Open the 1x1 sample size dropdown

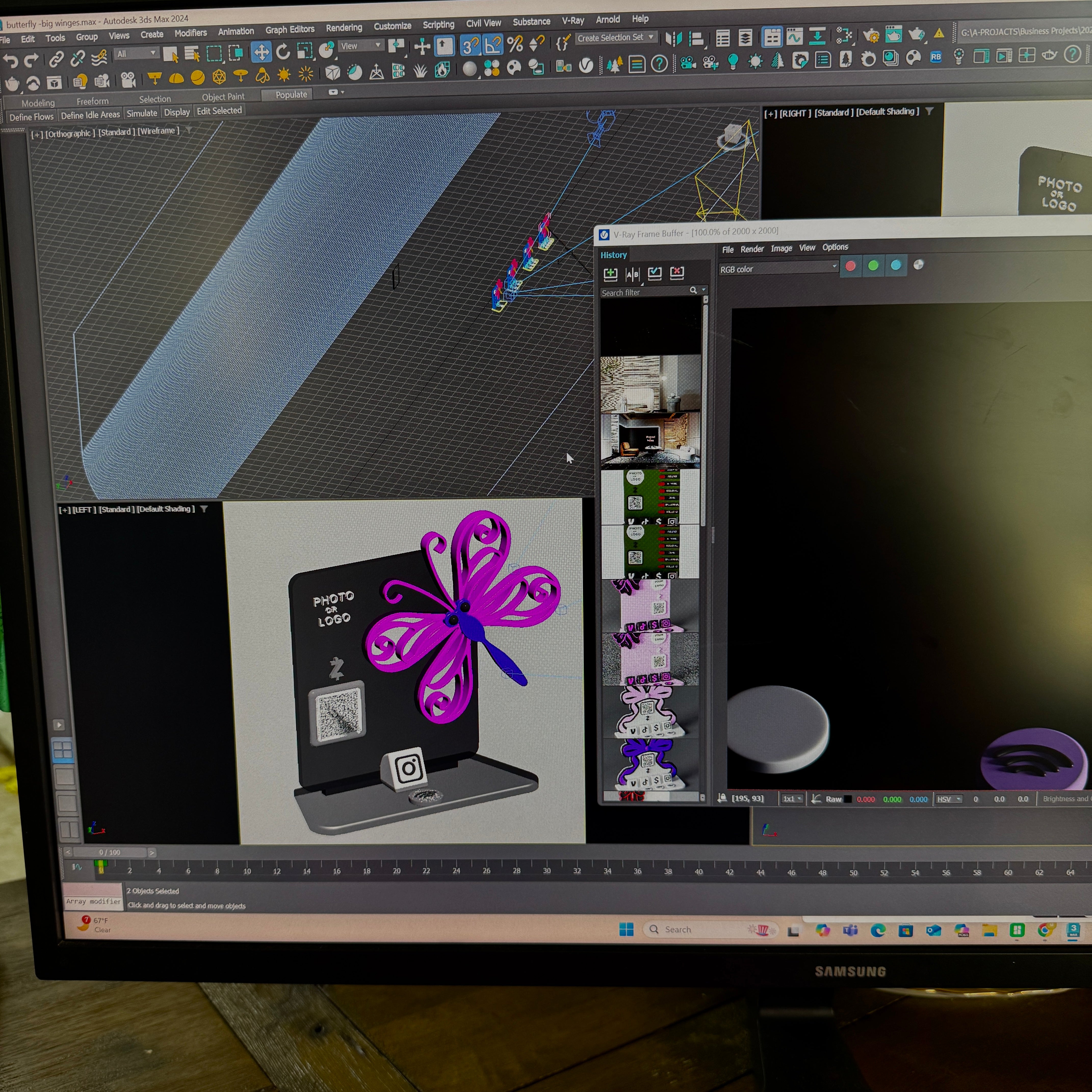(x=792, y=799)
